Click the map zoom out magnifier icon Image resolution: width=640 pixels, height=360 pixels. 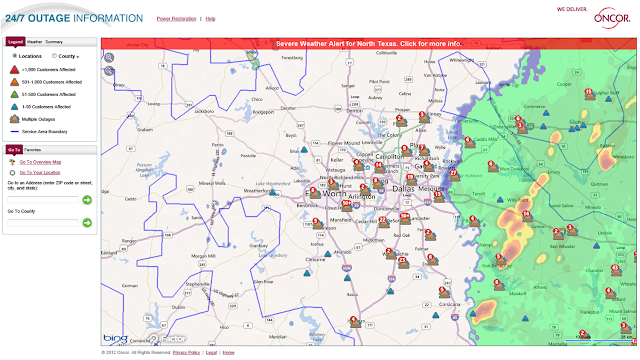[109, 71]
